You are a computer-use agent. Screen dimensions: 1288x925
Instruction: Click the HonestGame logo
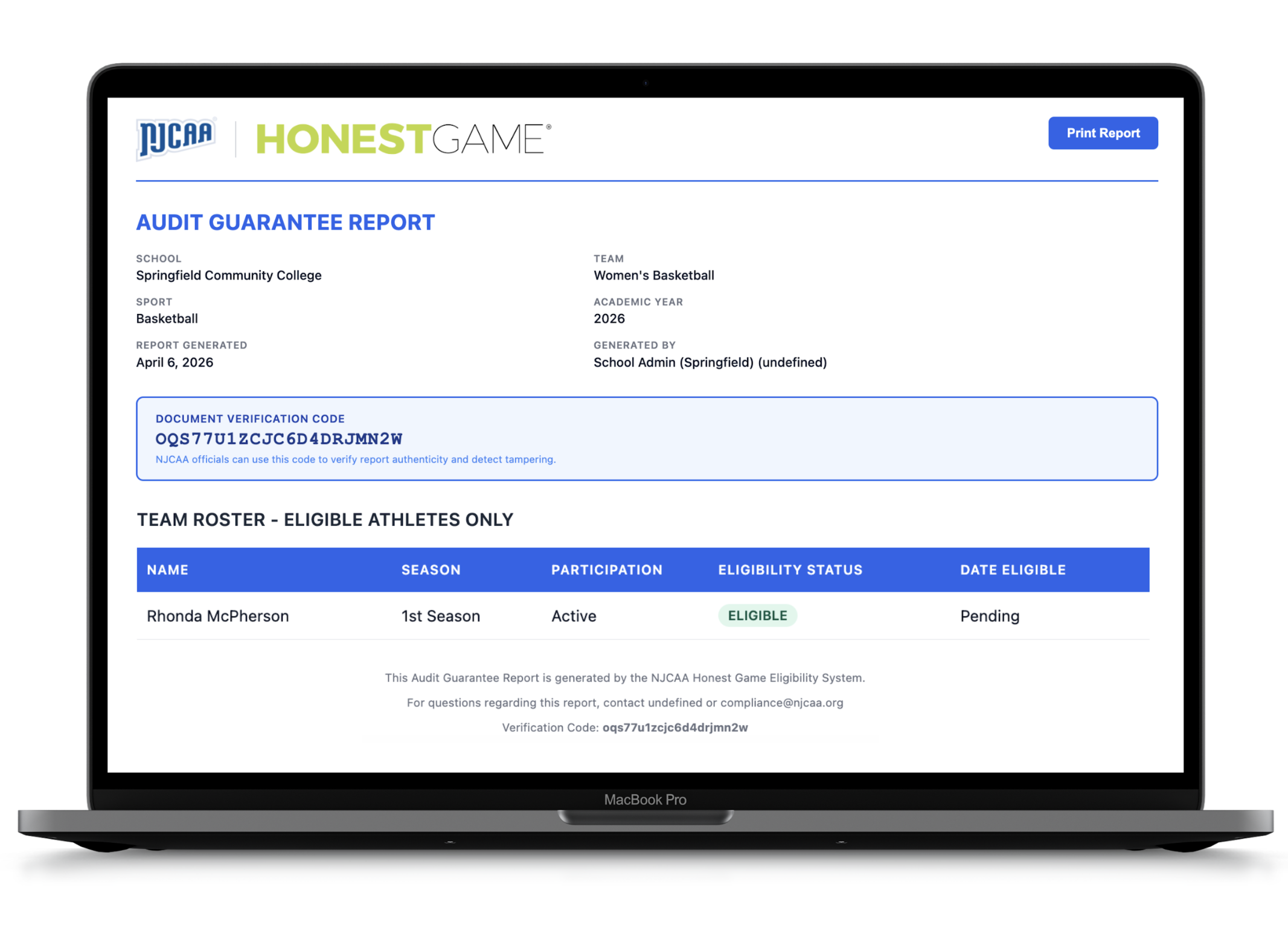point(403,139)
